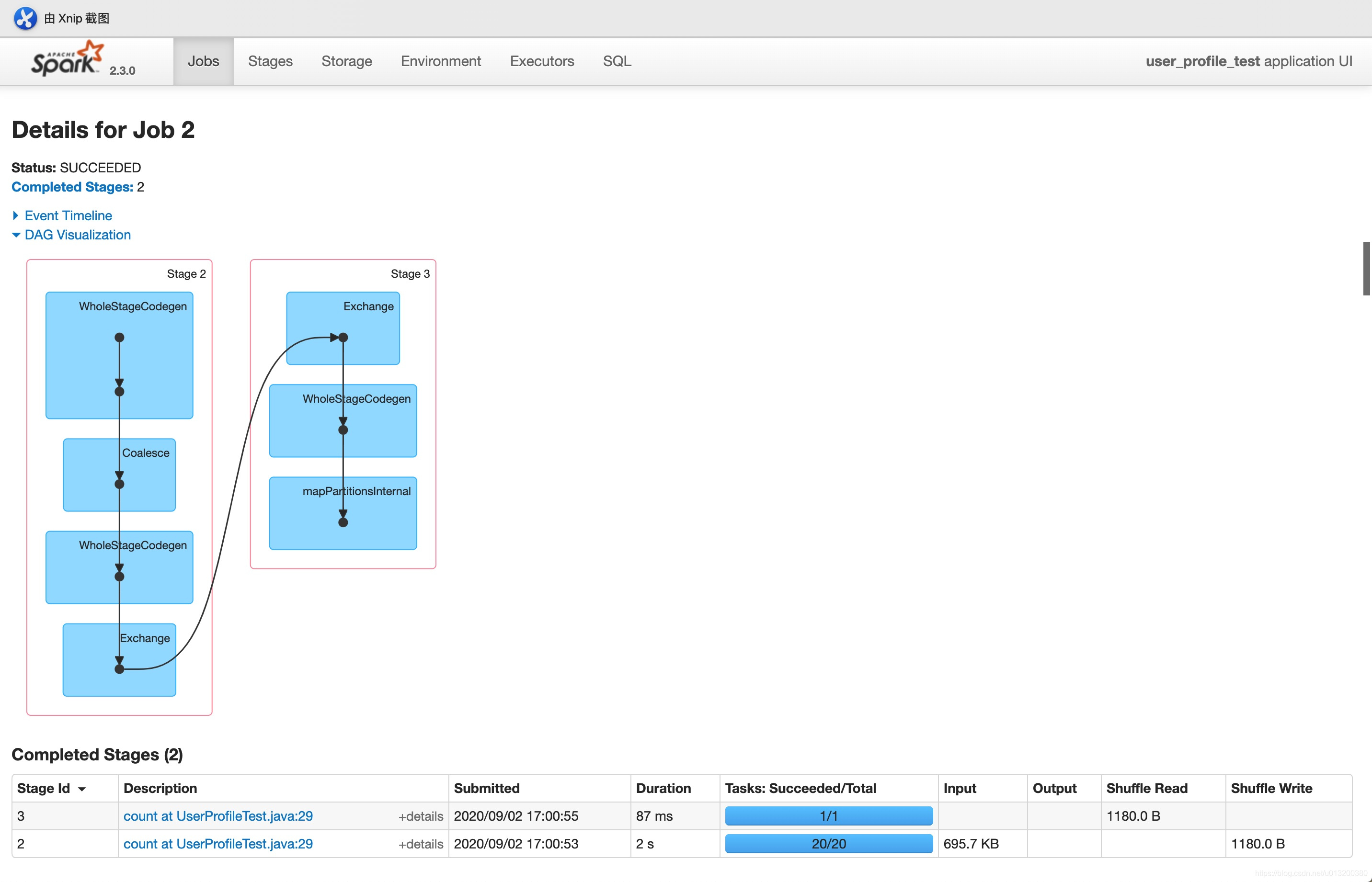Image resolution: width=1372 pixels, height=882 pixels.
Task: Click the 1180.0 B shuffle read value
Action: (x=1133, y=816)
